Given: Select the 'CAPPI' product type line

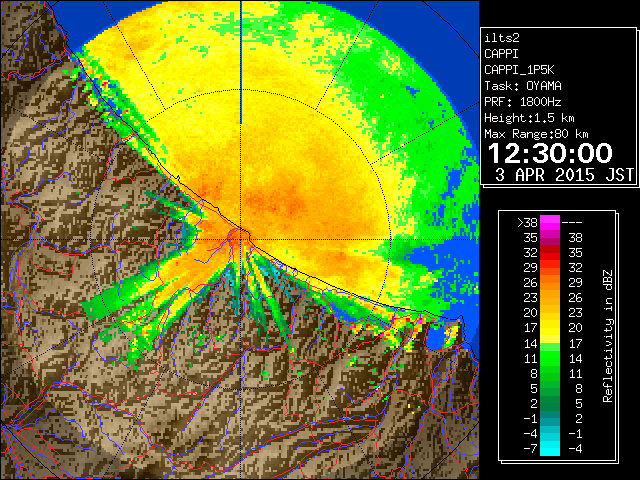Looking at the screenshot, I should (501, 54).
